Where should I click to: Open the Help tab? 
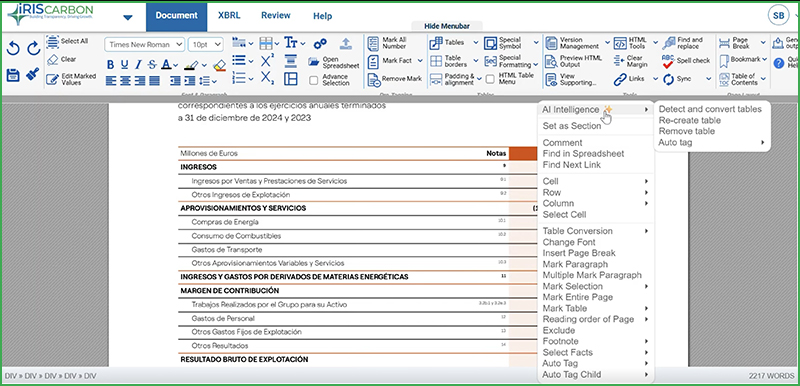pos(322,16)
